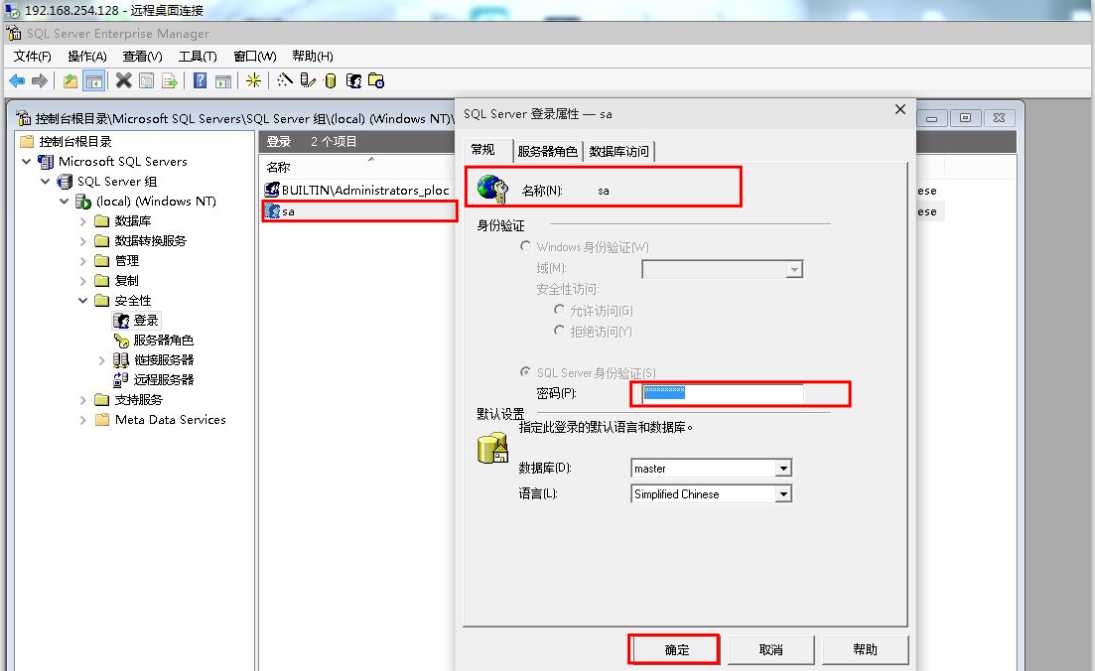
Task: Click the 密码 password input field
Action: click(722, 393)
